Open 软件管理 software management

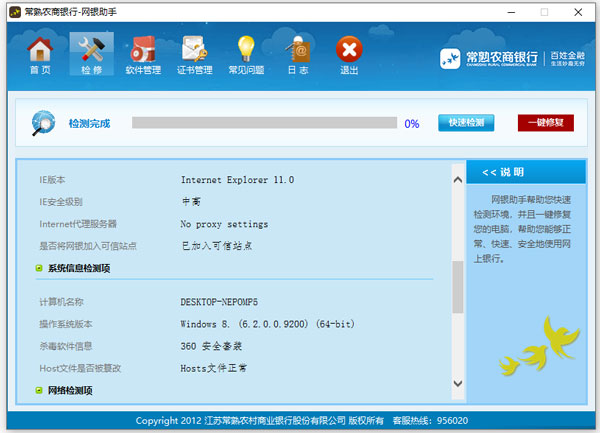[x=143, y=55]
